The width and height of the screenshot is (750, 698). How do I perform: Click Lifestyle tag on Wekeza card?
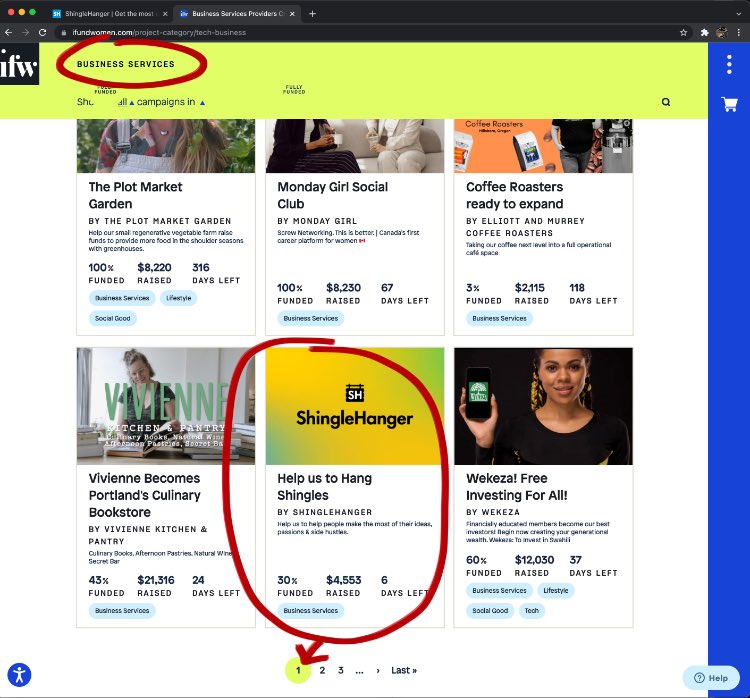555,590
